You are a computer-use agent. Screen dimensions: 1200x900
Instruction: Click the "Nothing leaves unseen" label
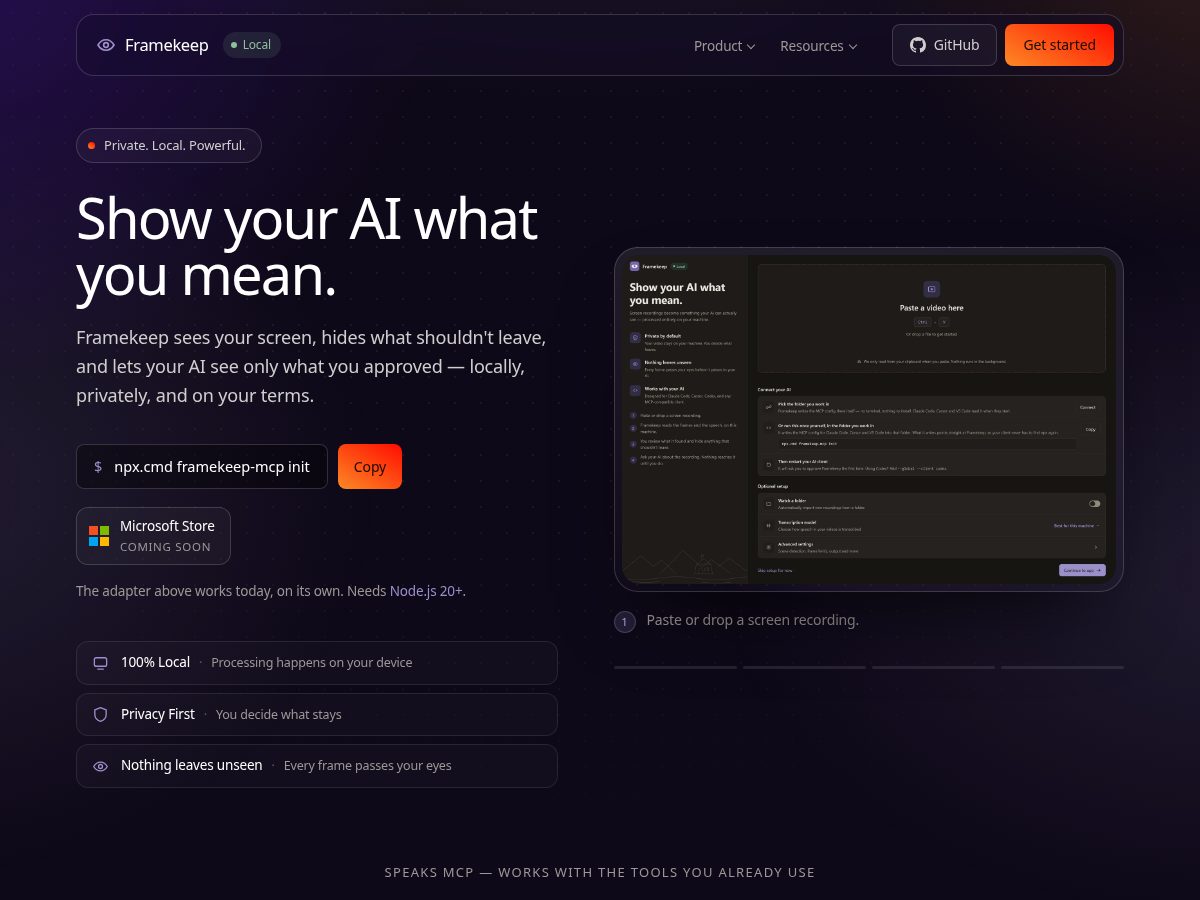tap(191, 765)
